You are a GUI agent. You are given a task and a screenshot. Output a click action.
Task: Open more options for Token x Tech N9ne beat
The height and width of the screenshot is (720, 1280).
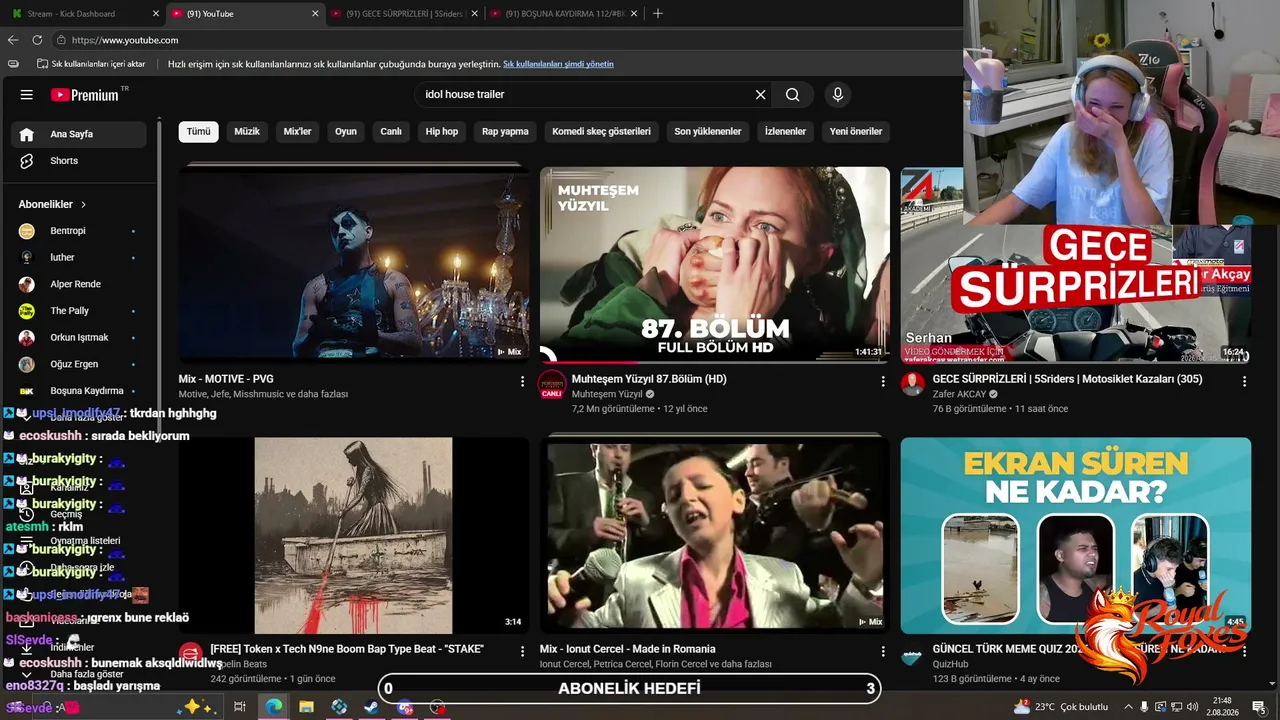tap(522, 651)
